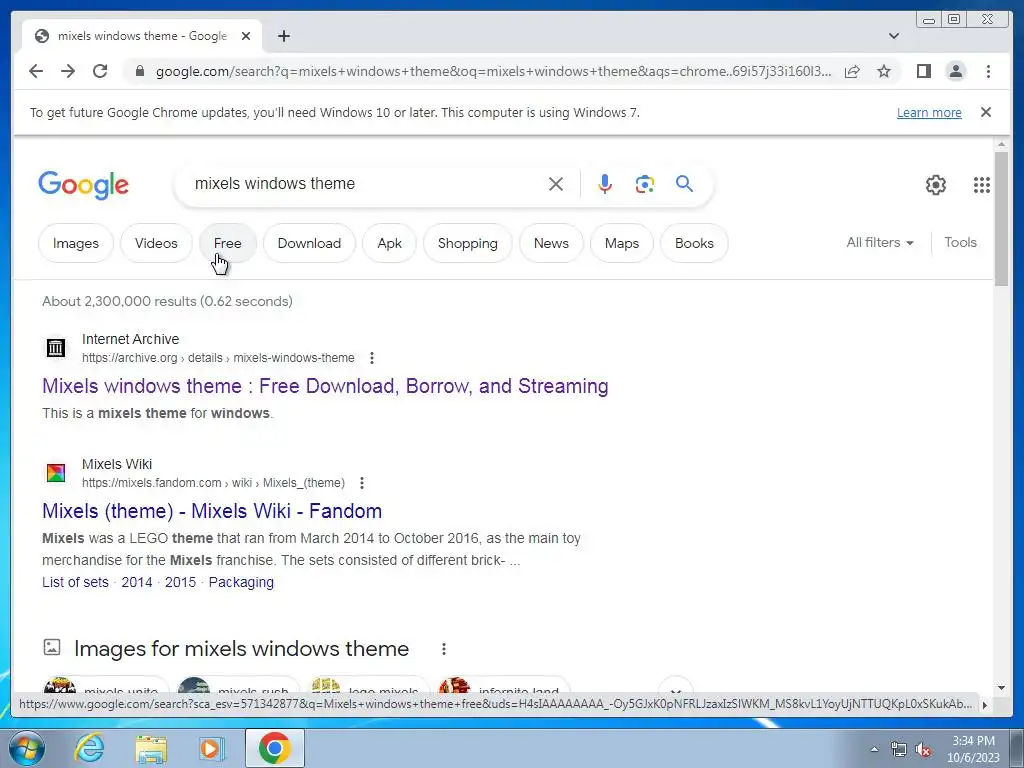1024x768 pixels.
Task: Open Chrome side panel
Action: tap(923, 71)
